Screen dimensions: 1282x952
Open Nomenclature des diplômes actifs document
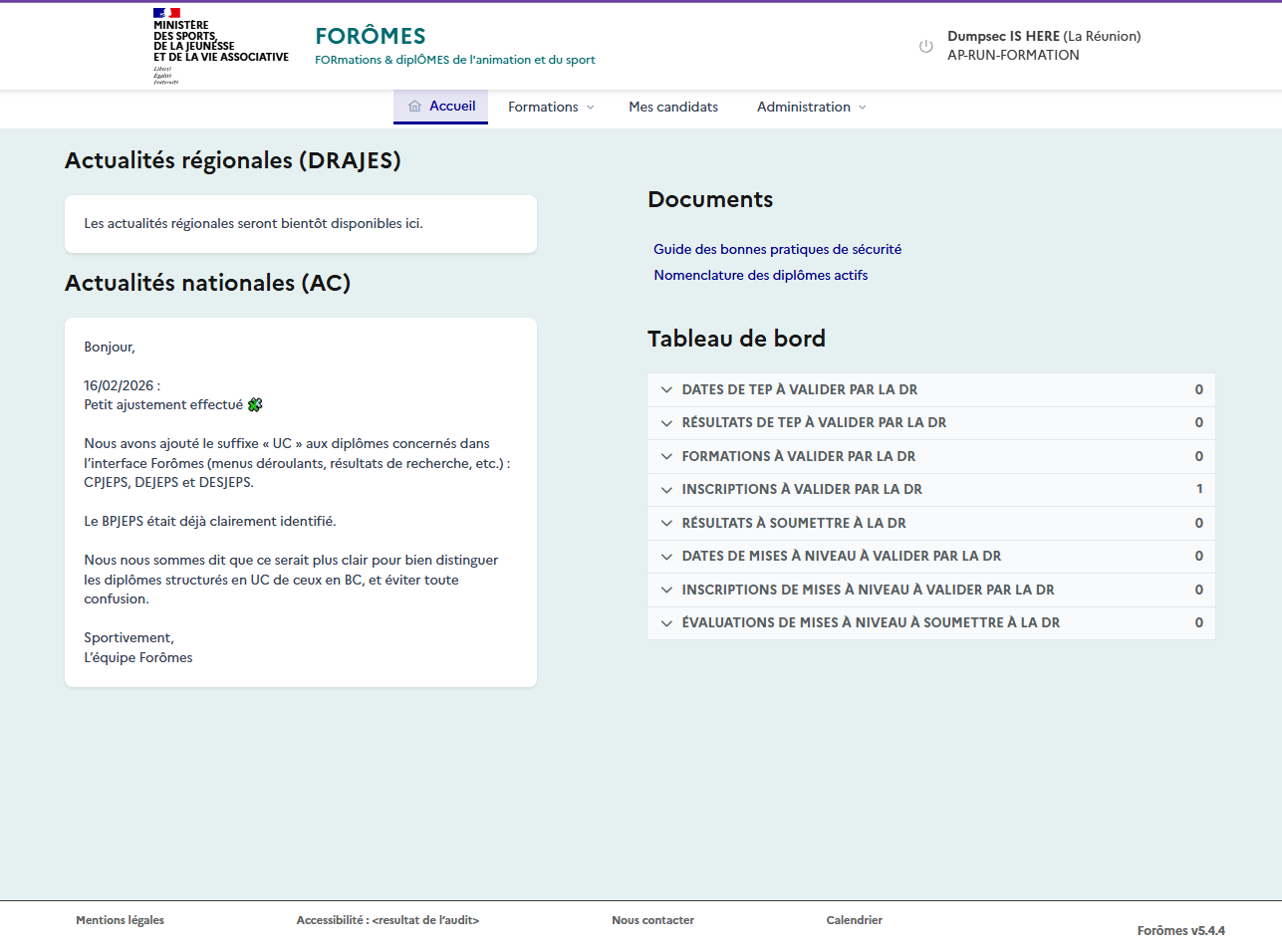click(760, 276)
